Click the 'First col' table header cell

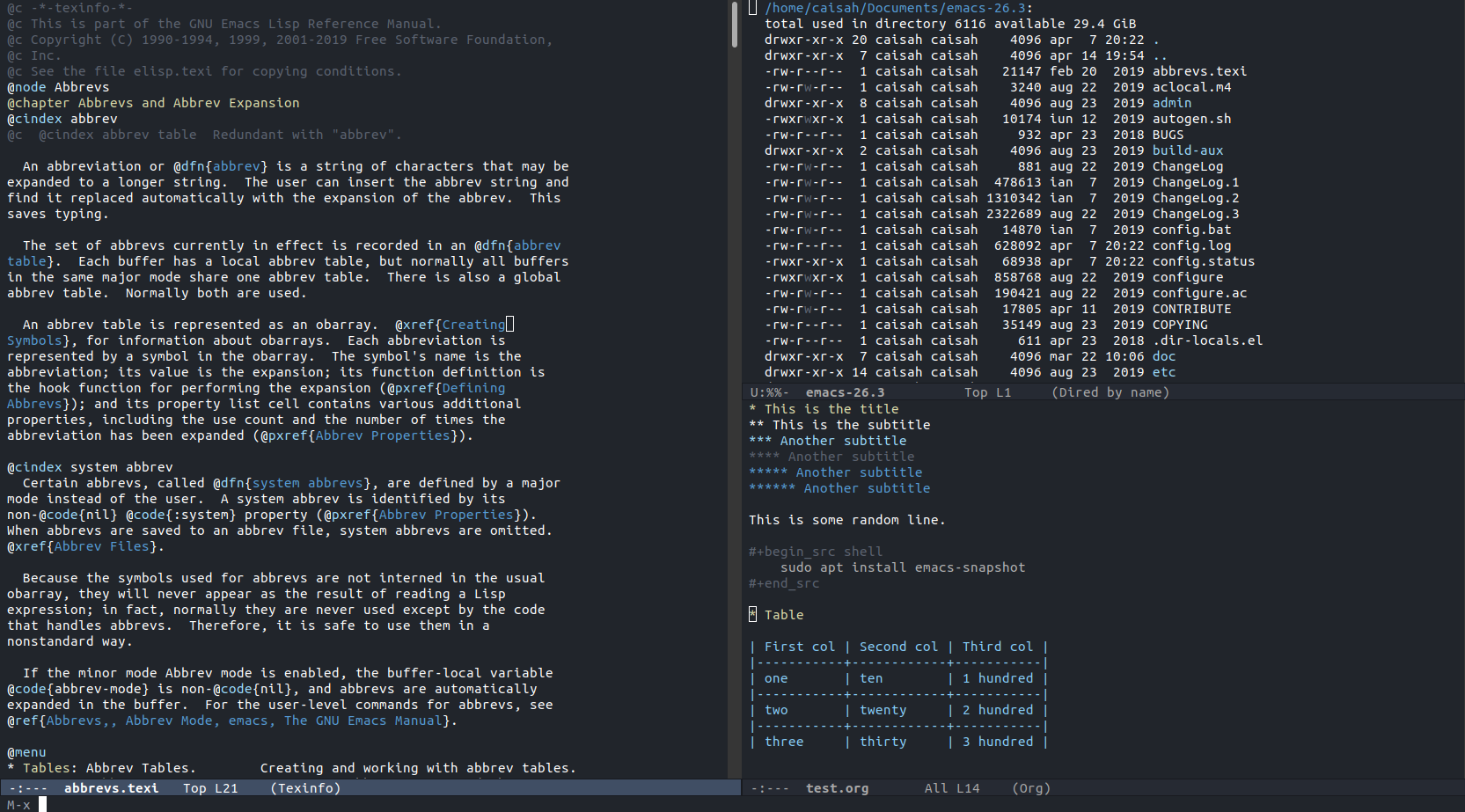[x=799, y=647]
